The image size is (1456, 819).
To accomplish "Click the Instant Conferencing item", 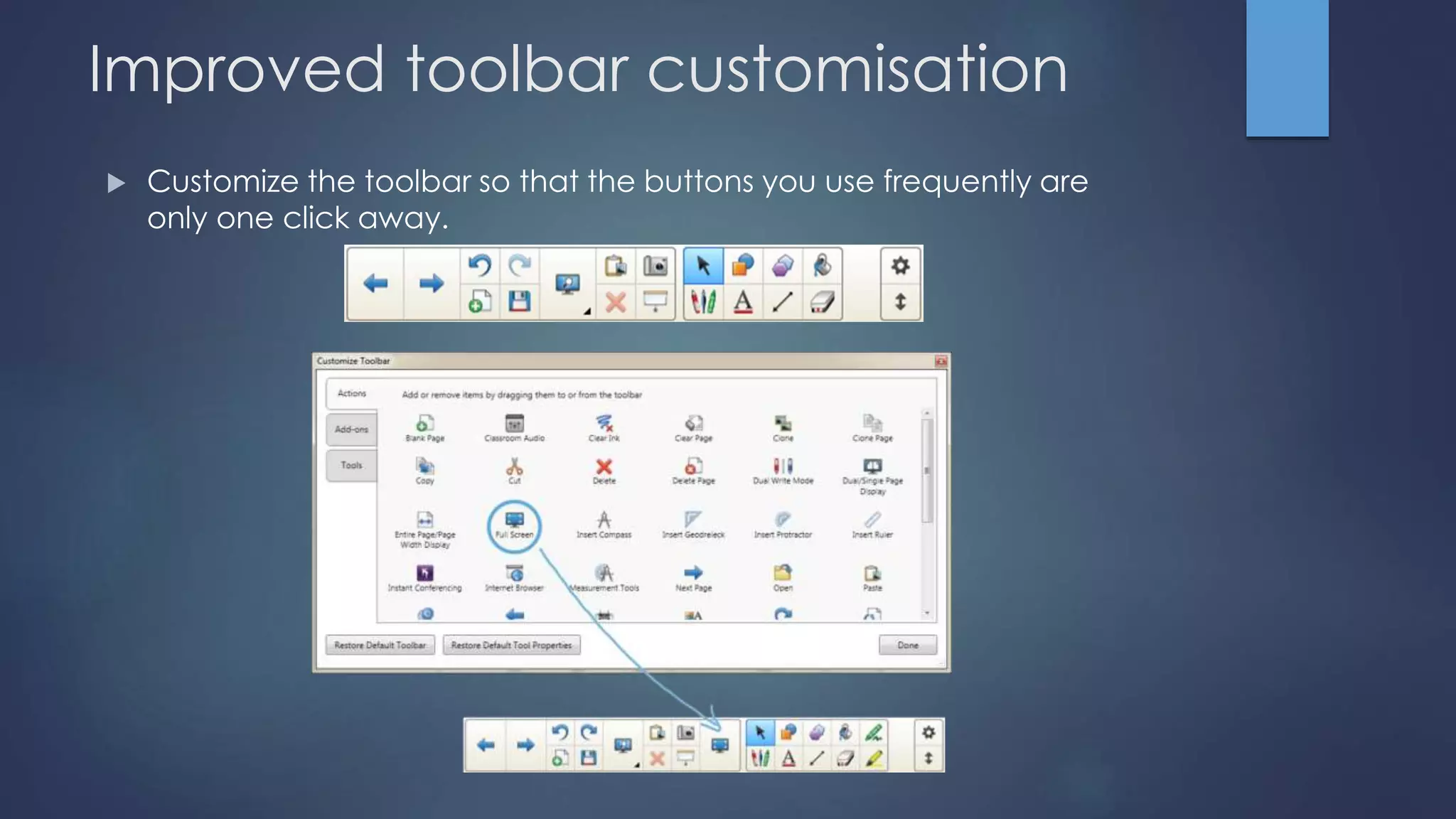I will point(425,579).
